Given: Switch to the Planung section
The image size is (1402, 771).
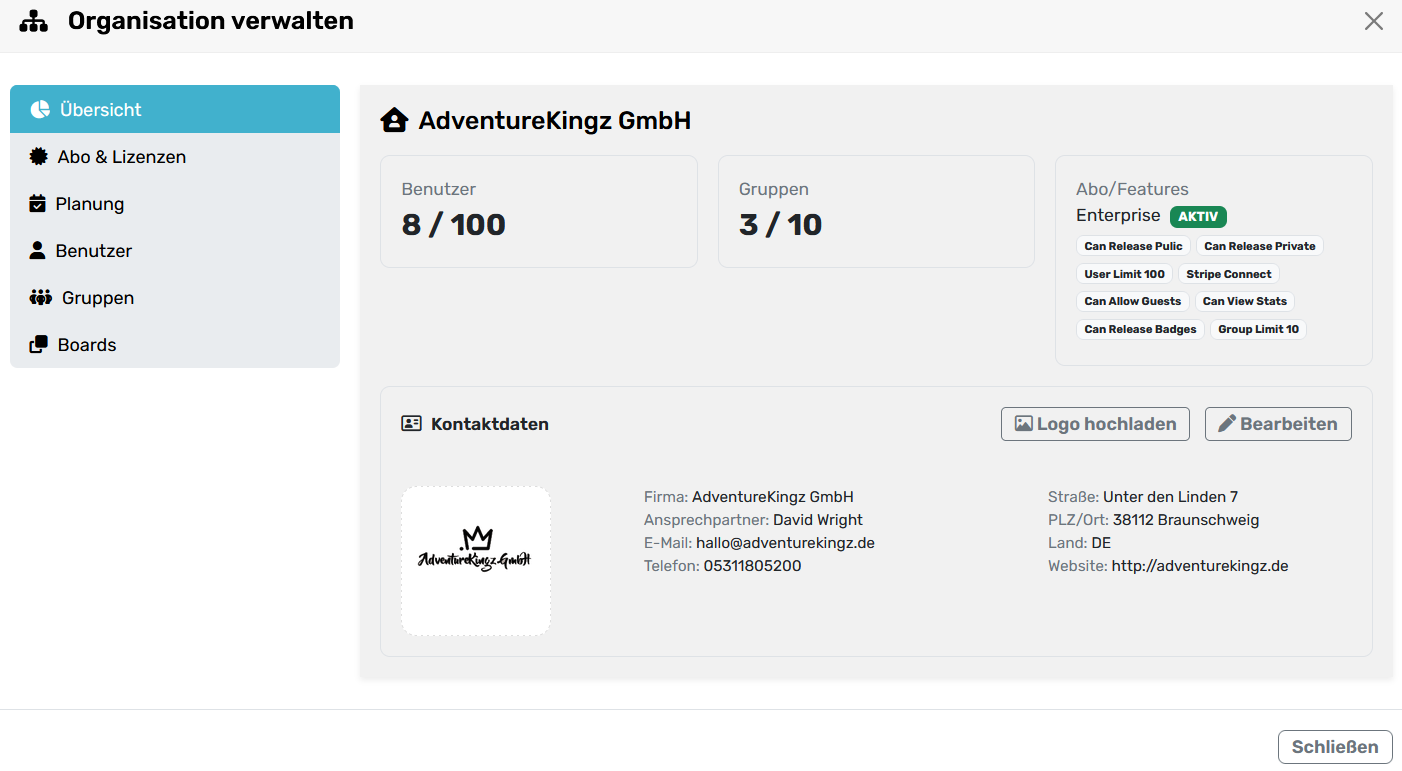Looking at the screenshot, I should click(90, 204).
